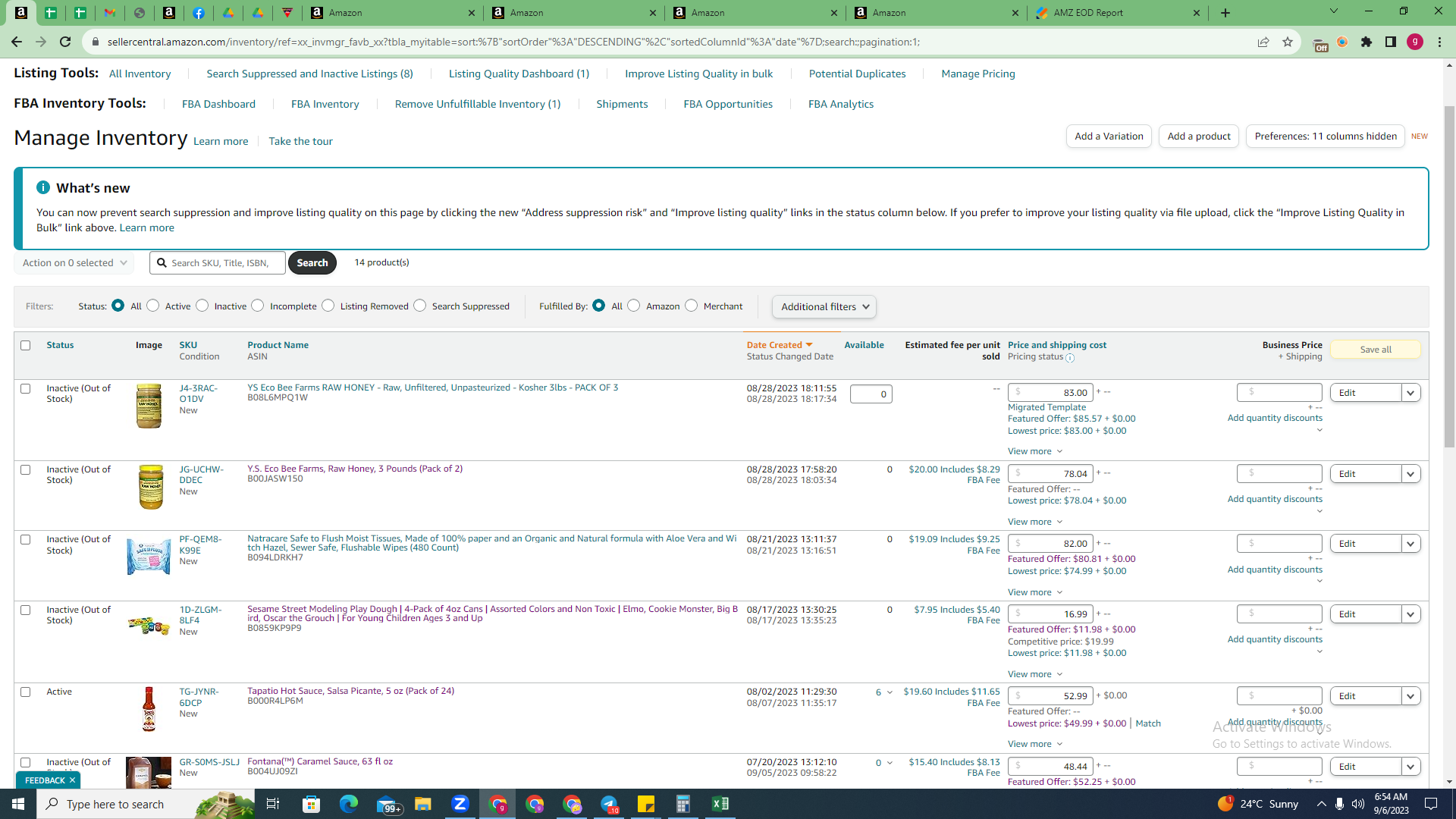This screenshot has width=1456, height=819.
Task: Click the Save all button
Action: point(1376,350)
